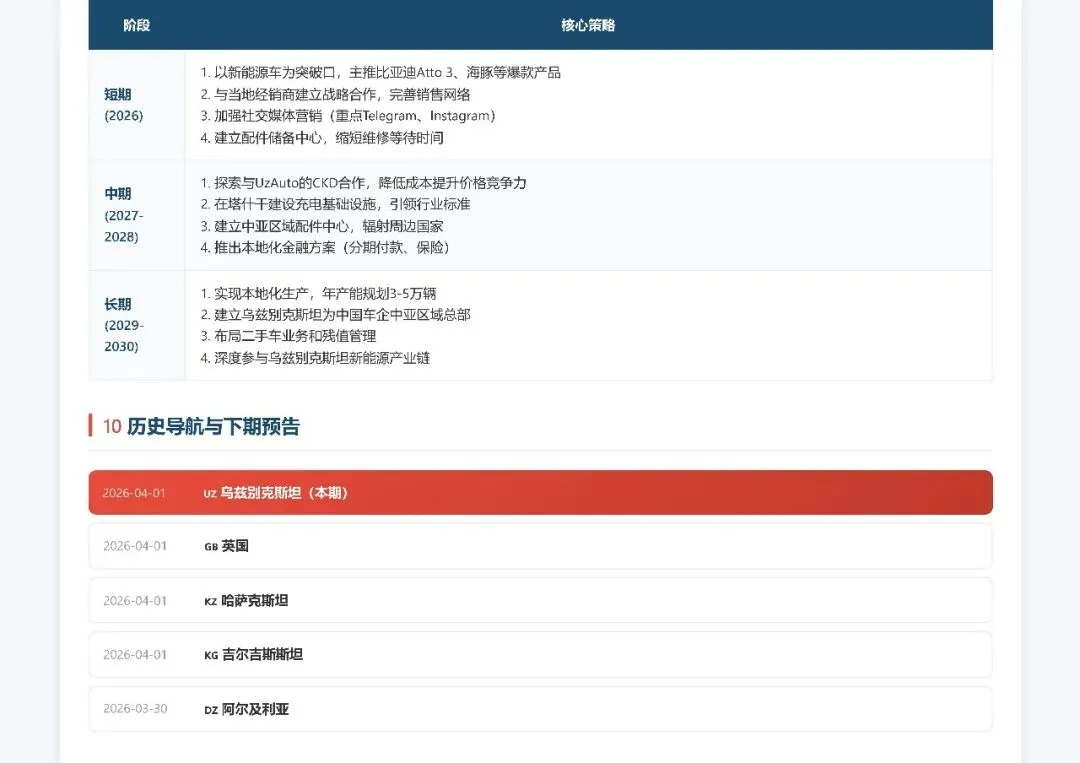Click the 核心策略 column header

[588, 25]
